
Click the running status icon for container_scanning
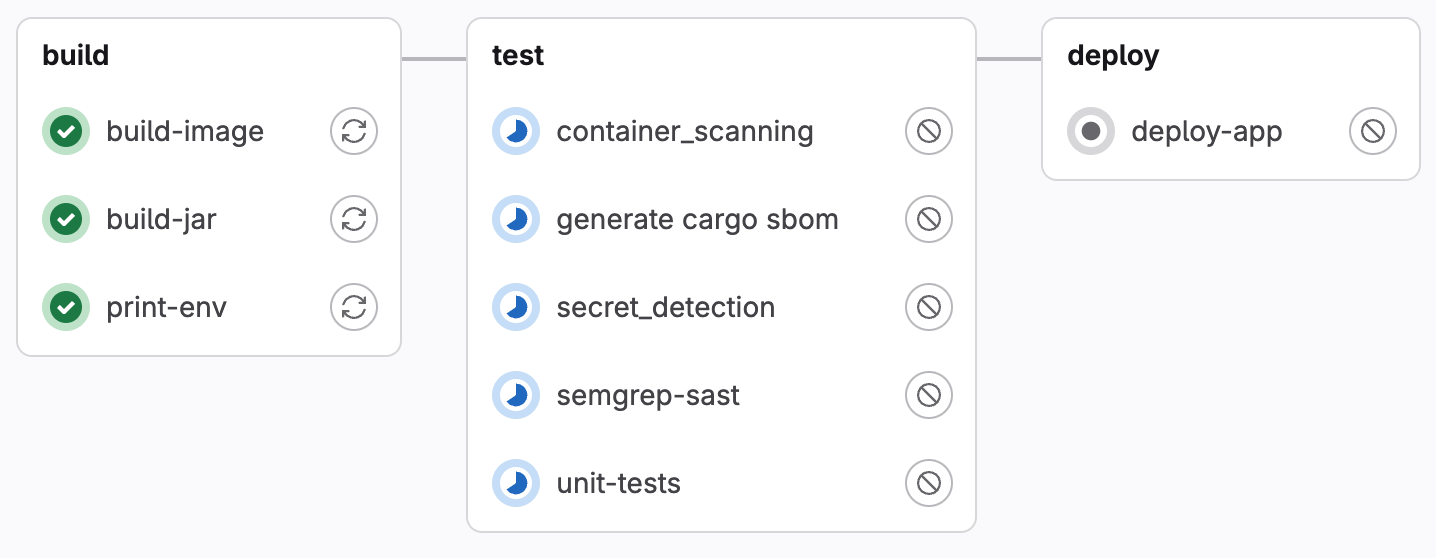click(x=516, y=131)
